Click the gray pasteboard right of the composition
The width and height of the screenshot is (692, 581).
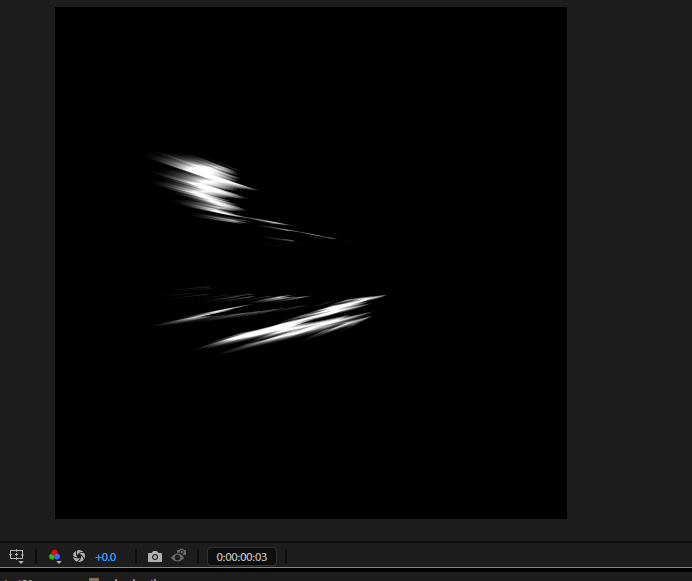tap(628, 260)
